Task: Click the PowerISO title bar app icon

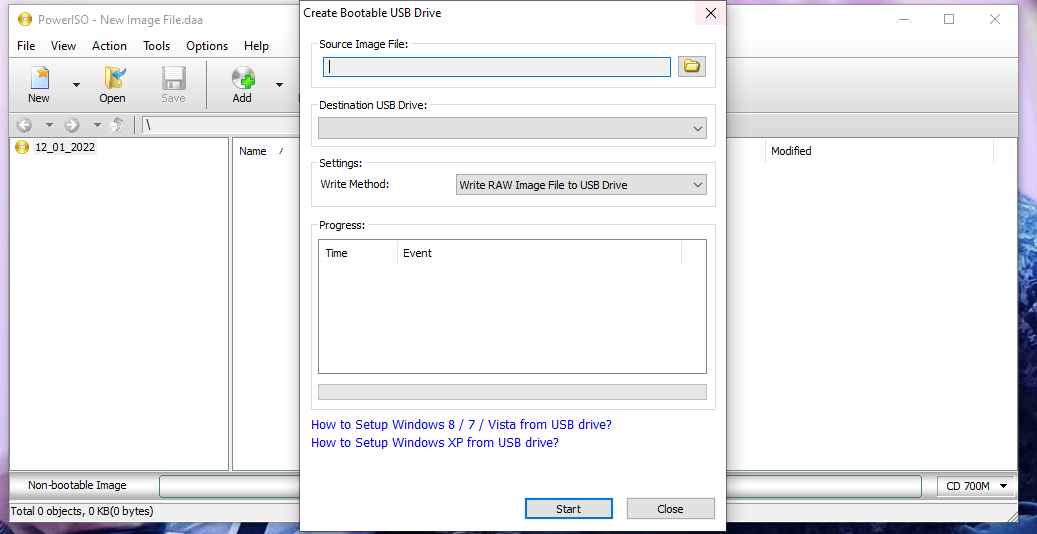Action: click(25, 19)
